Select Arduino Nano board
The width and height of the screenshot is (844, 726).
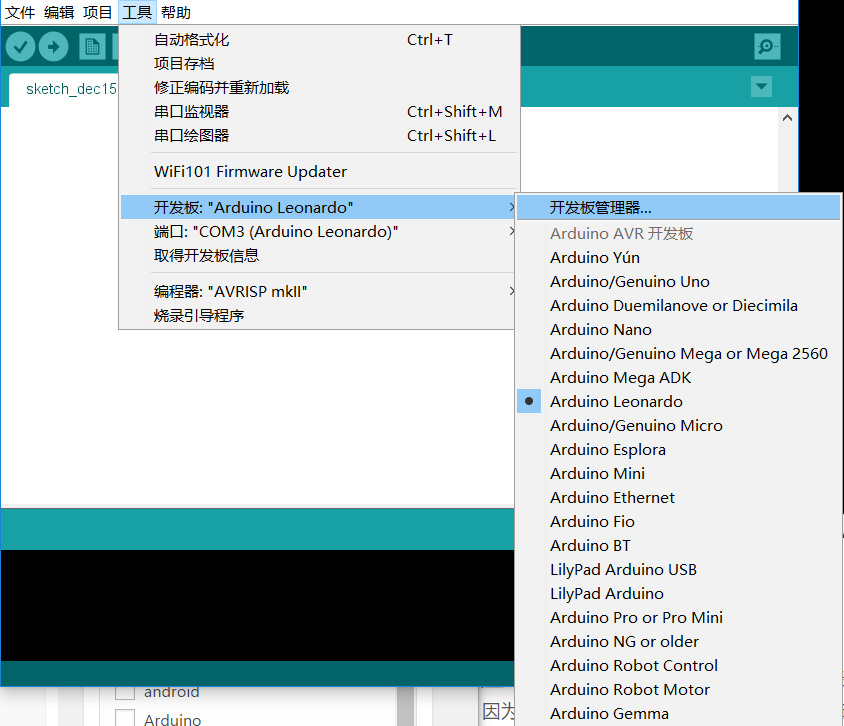coord(678,329)
